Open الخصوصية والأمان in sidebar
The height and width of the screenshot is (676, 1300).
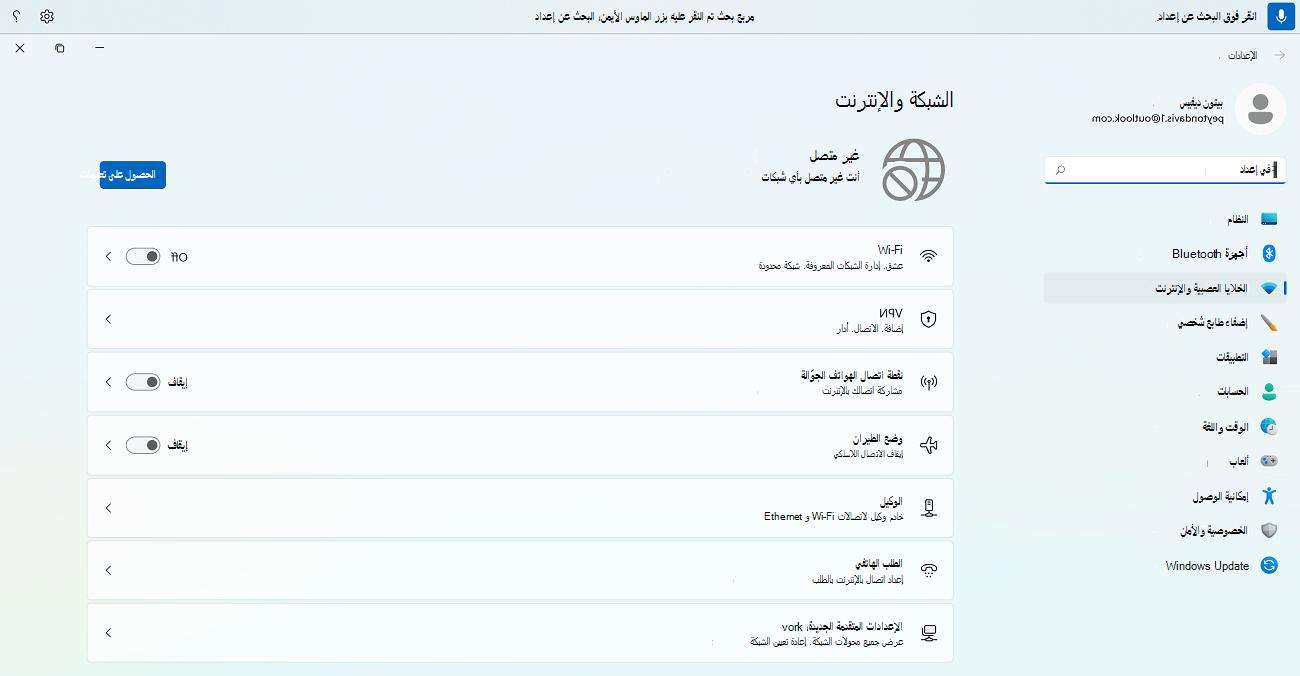[x=1164, y=531]
